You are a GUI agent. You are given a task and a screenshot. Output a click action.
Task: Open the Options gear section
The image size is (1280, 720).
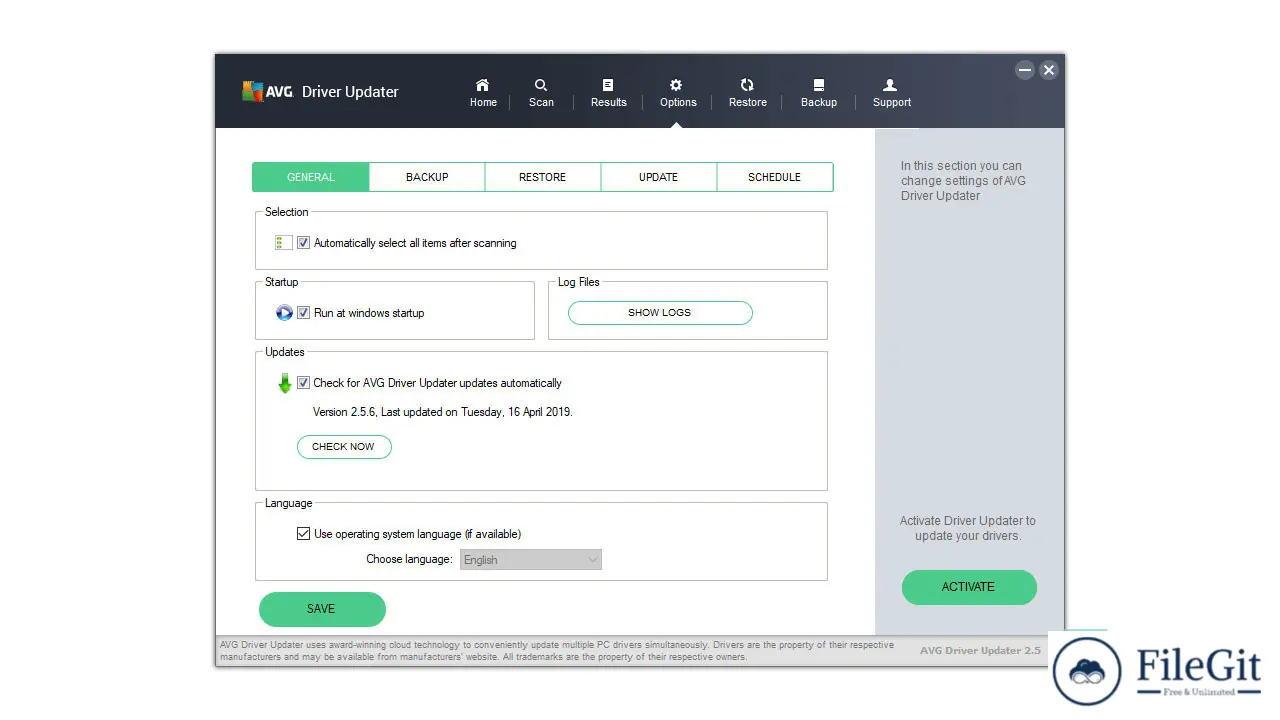[x=677, y=93]
